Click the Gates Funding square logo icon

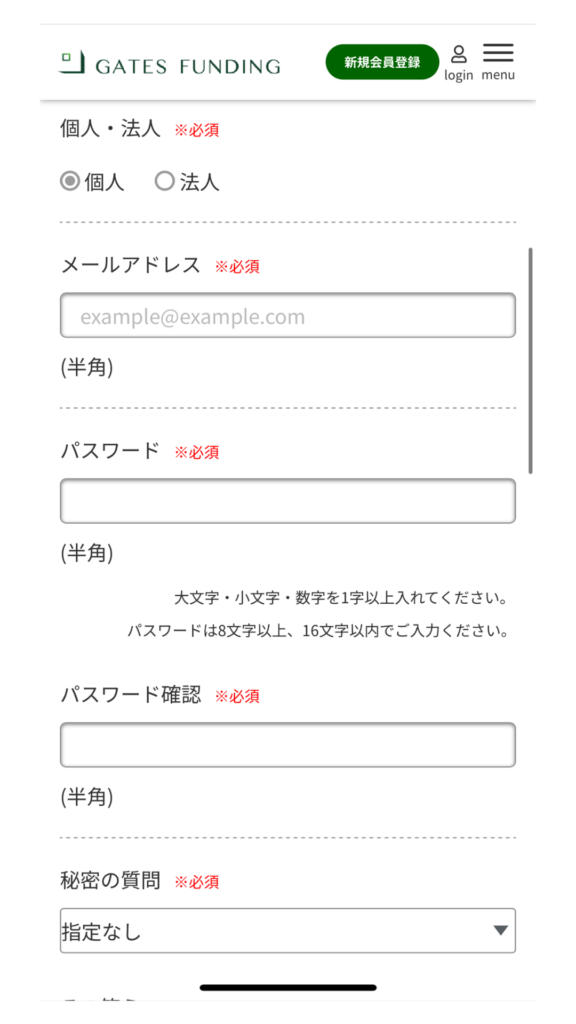[x=72, y=62]
